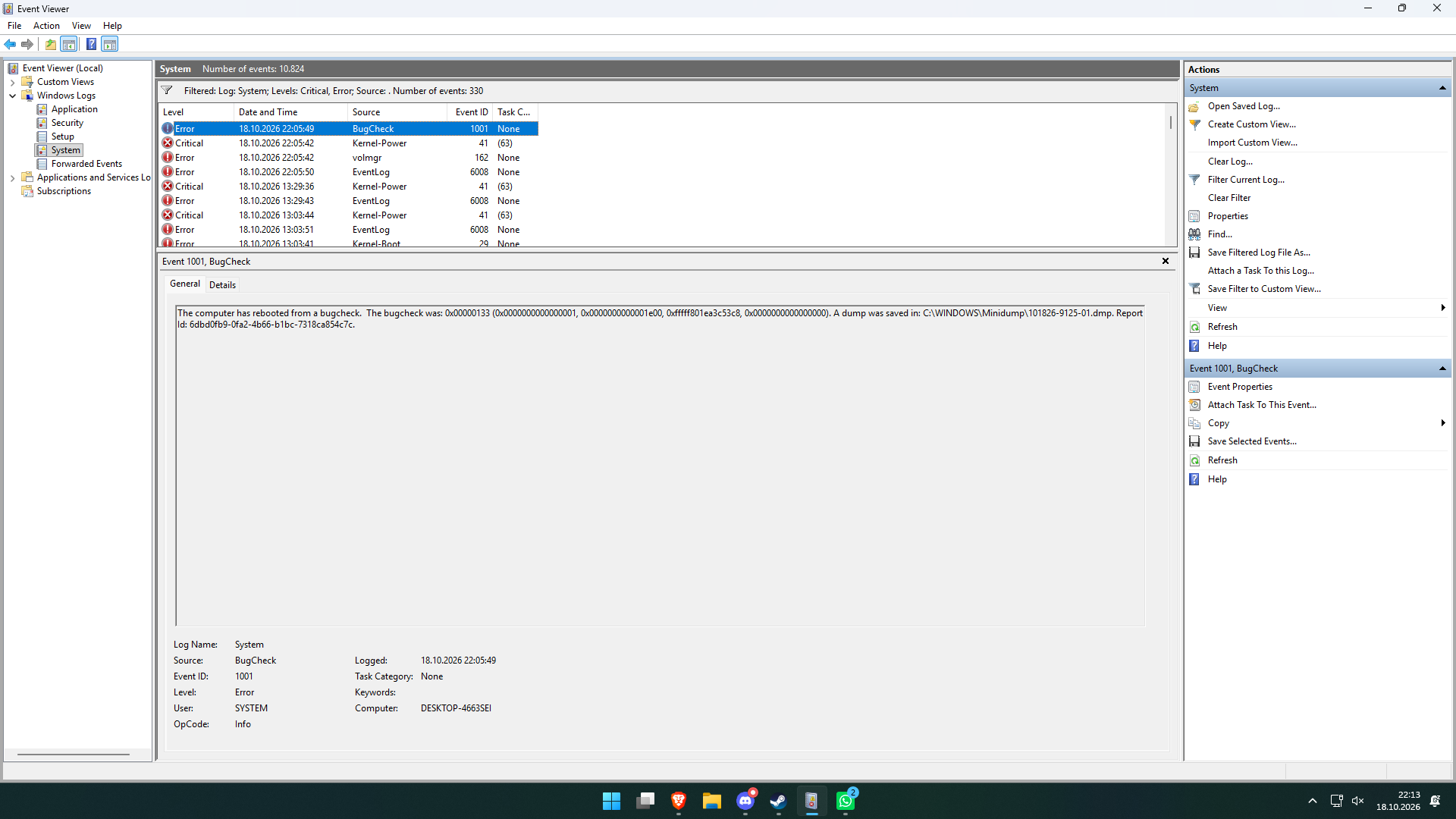This screenshot has height=819, width=1456.
Task: Collapse the Event 1001, BugCheck actions section
Action: coord(1442,369)
